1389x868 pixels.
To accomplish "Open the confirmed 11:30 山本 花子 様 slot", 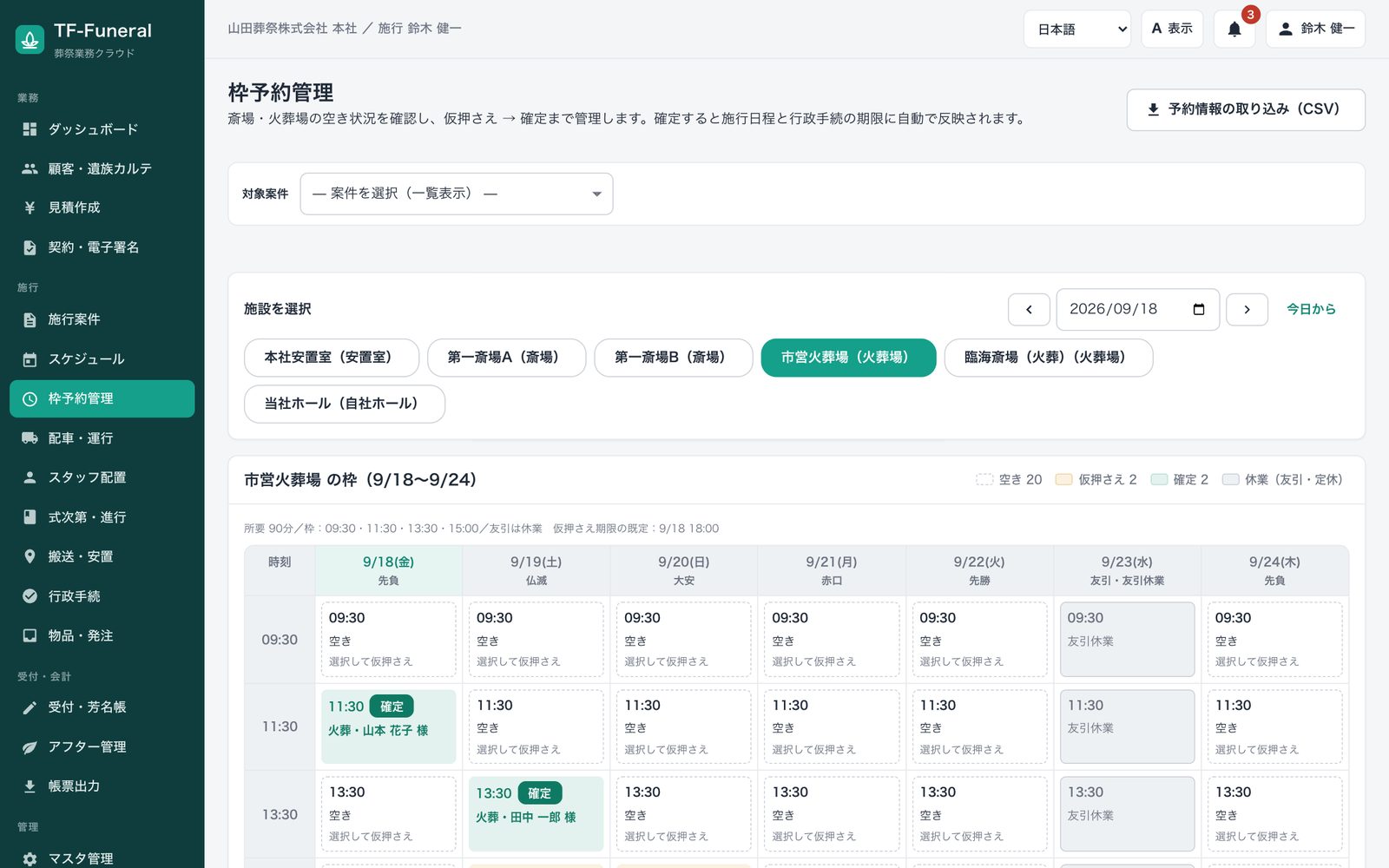I will (389, 727).
